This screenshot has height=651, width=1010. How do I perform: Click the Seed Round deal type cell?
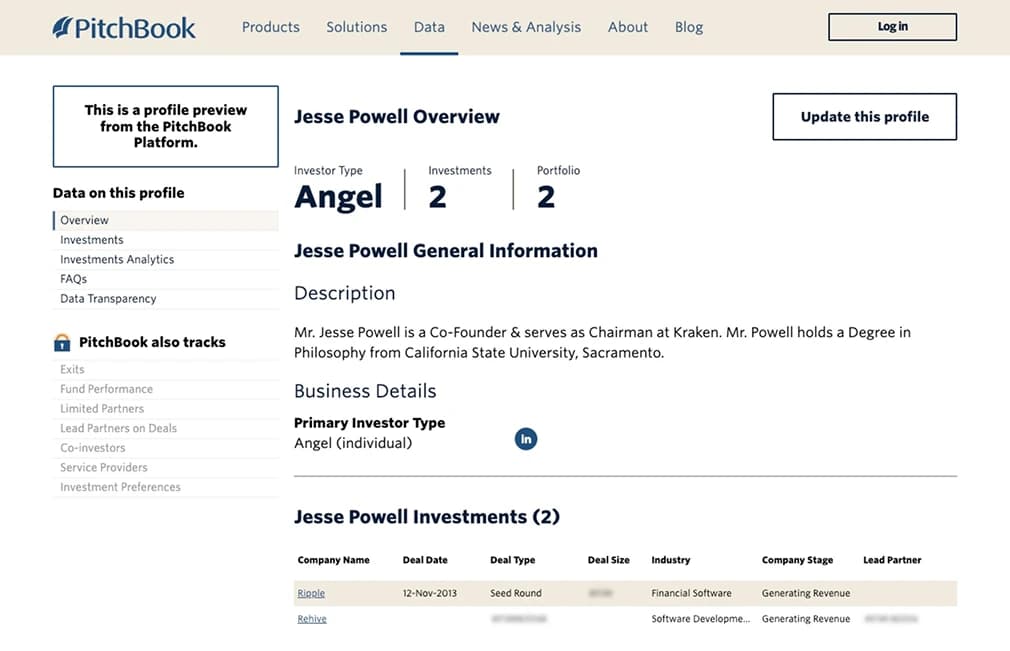click(x=516, y=593)
